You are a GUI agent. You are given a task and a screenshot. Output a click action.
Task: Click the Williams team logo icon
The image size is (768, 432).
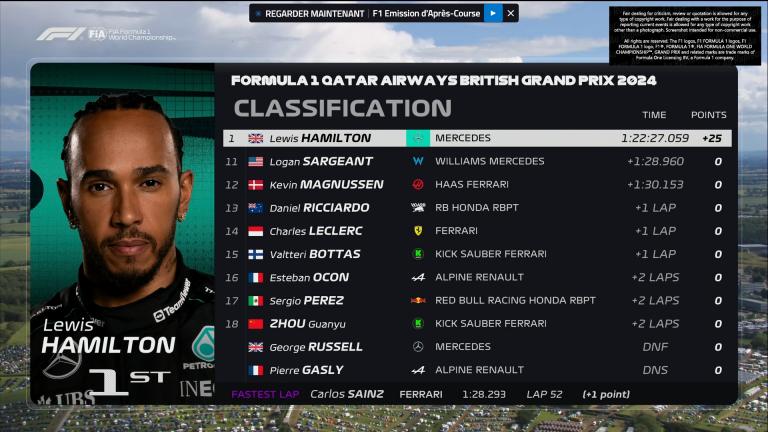(x=418, y=161)
